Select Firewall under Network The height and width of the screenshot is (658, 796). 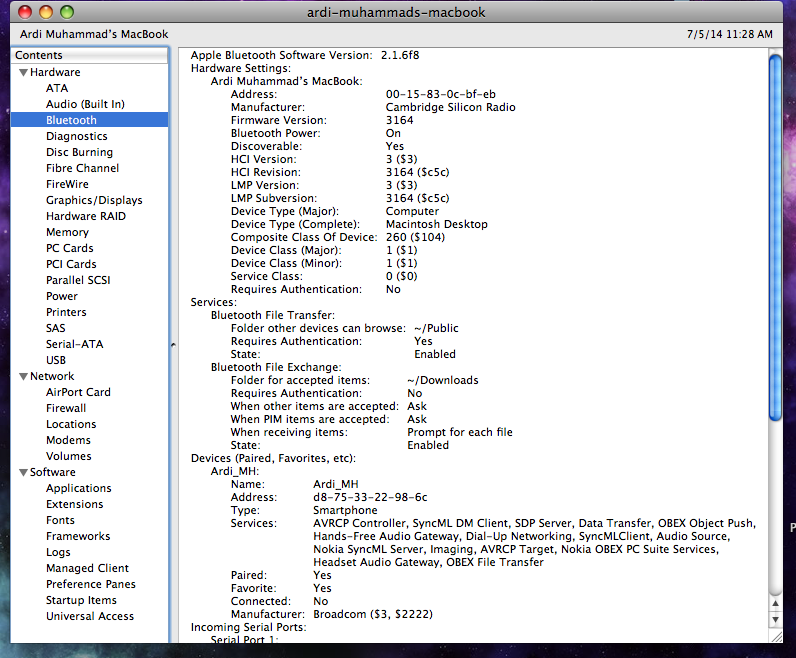(x=66, y=408)
